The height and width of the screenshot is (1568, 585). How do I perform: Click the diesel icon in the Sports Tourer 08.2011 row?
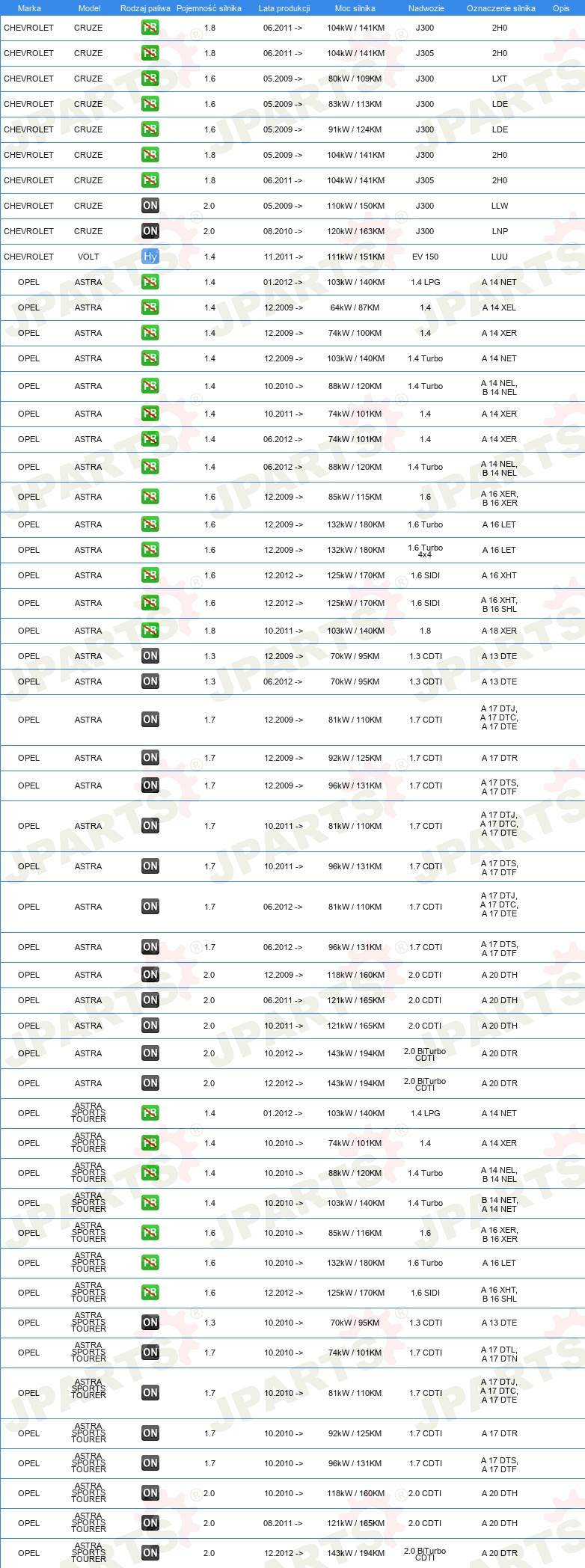coord(150,1523)
